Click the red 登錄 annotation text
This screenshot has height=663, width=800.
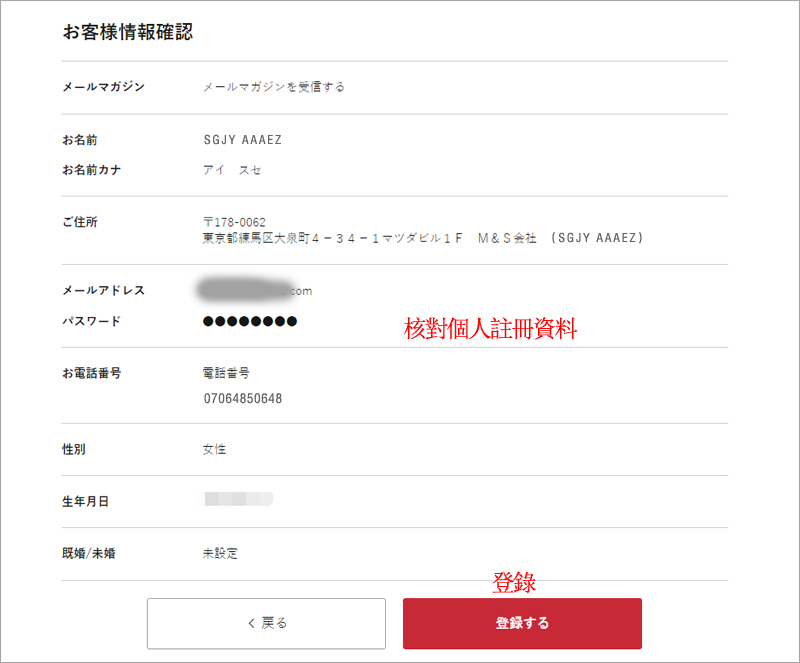pos(514,582)
